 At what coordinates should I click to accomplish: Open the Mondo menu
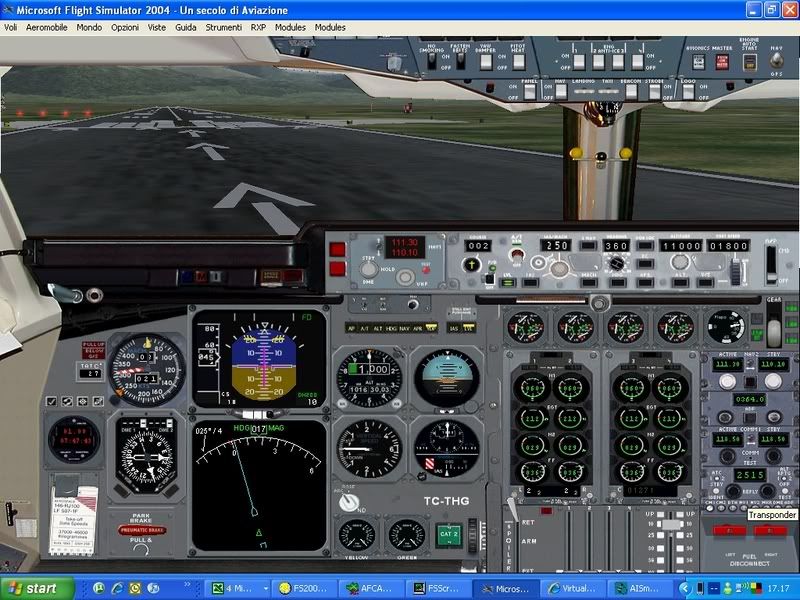[x=89, y=28]
